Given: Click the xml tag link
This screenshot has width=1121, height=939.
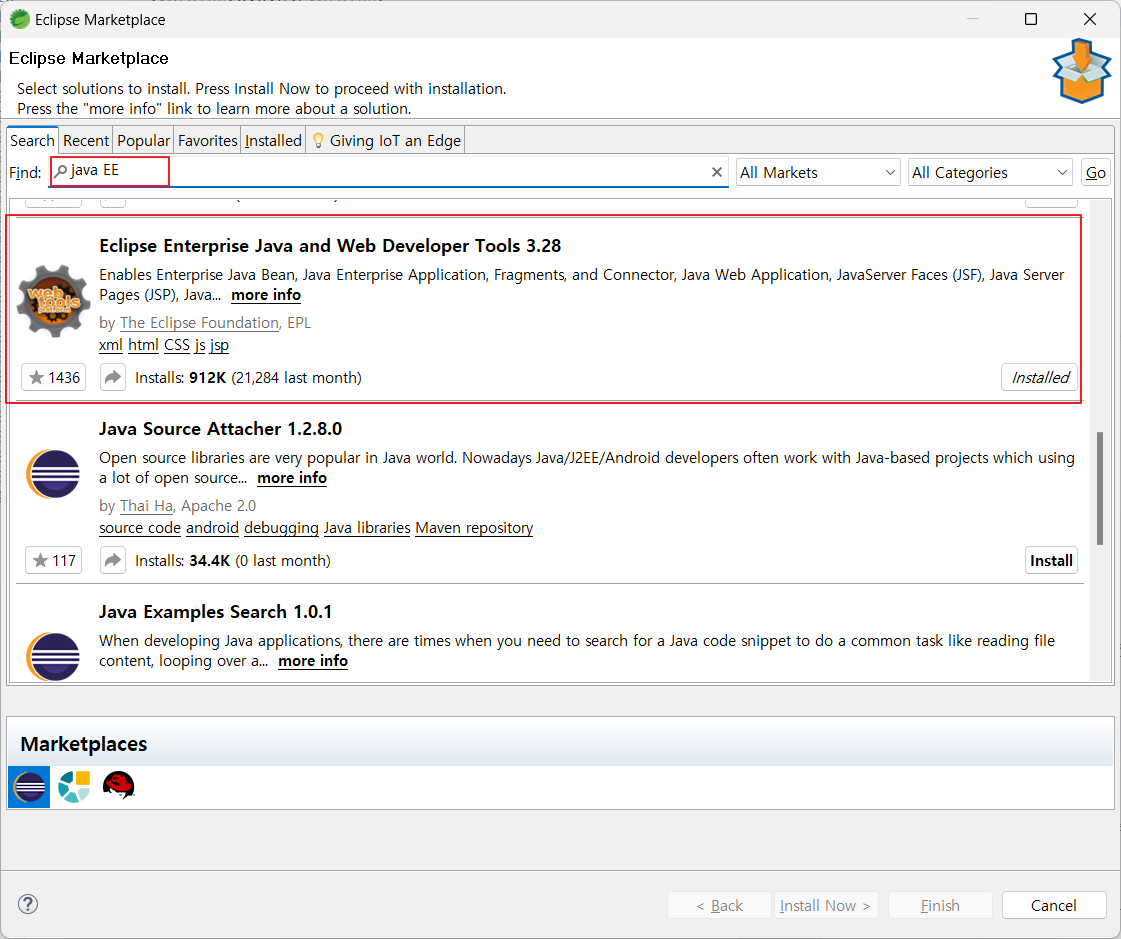Looking at the screenshot, I should (111, 345).
